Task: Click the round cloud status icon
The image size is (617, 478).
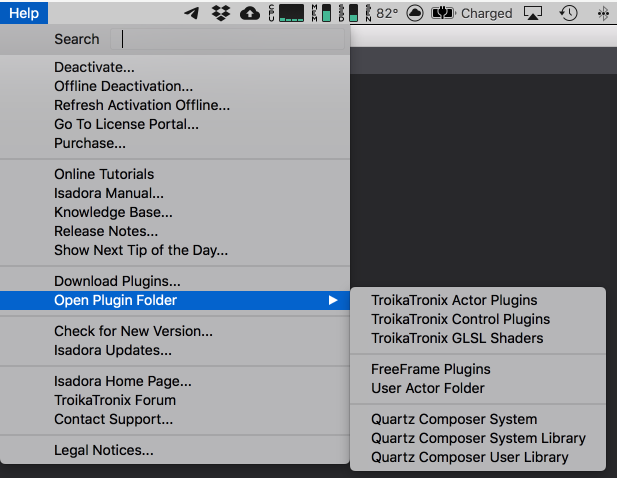Action: coord(415,13)
